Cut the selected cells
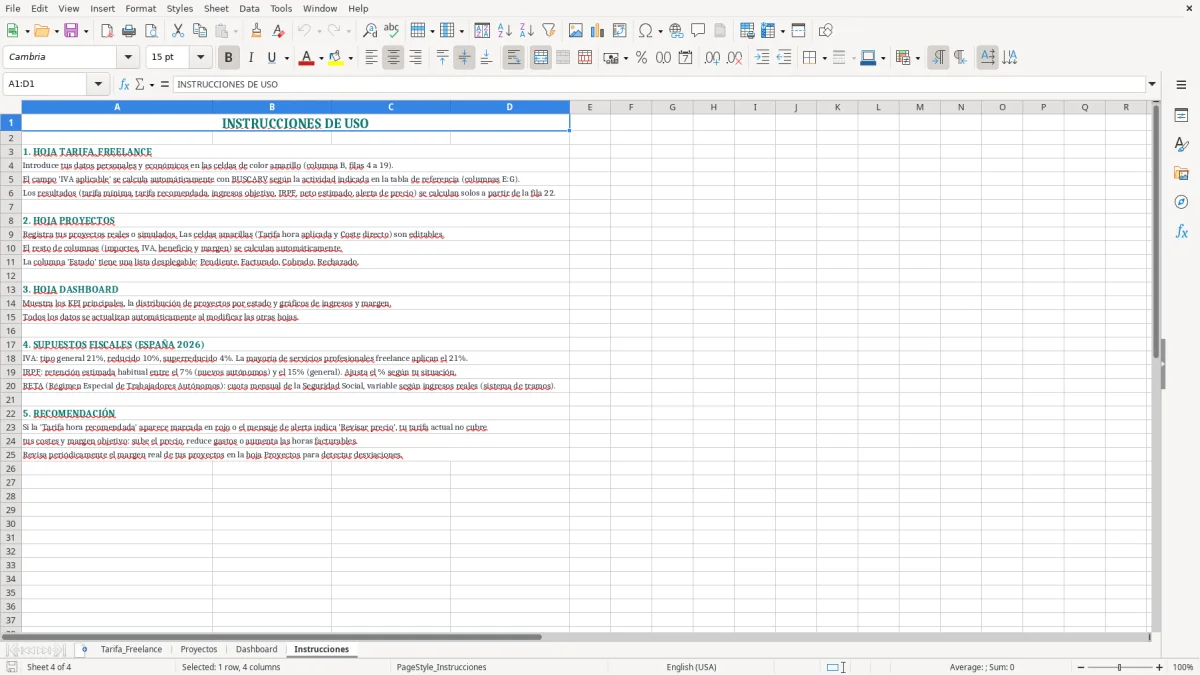 coord(177,31)
